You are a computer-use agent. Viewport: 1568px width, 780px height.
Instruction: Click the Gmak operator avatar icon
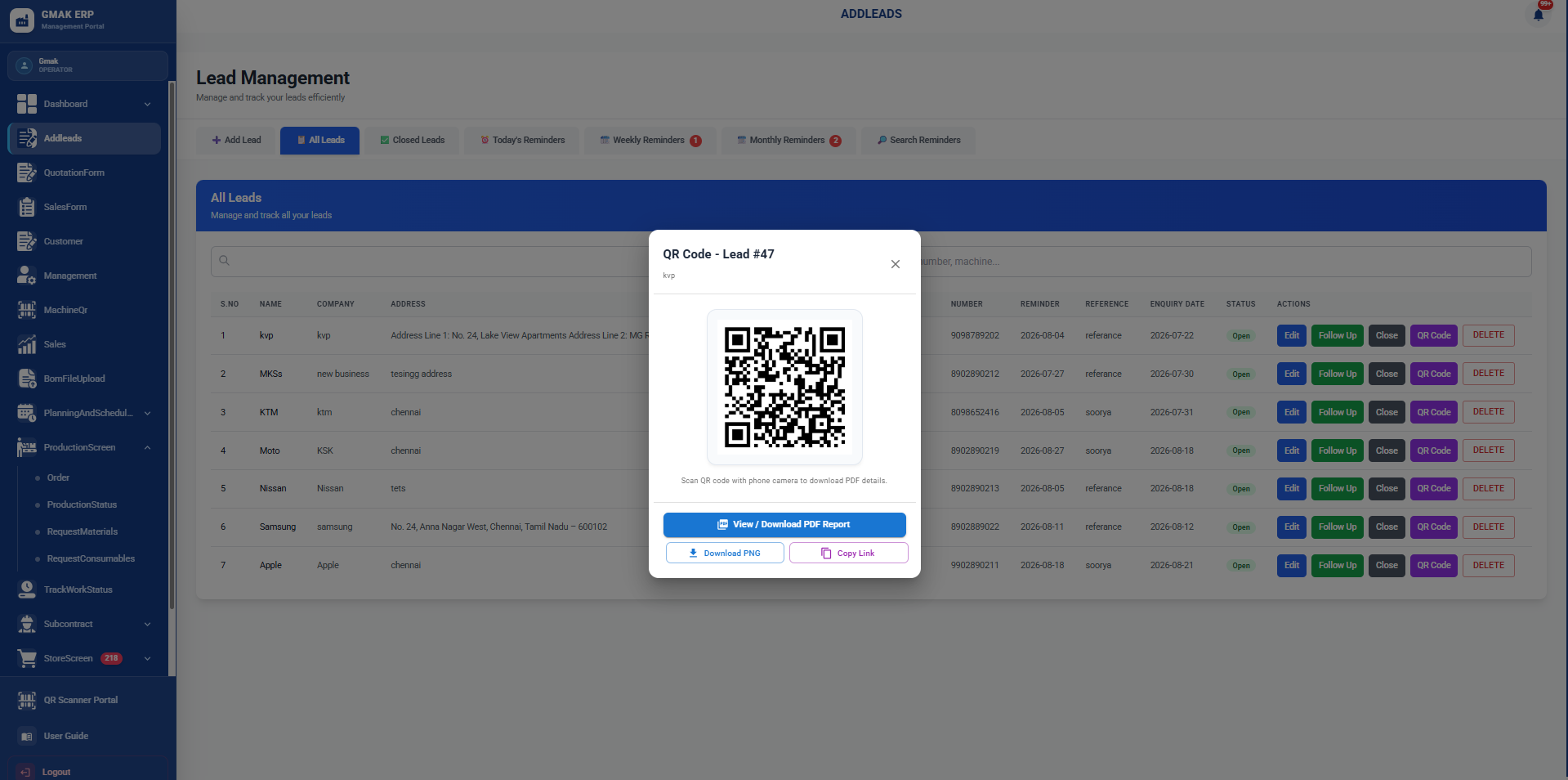25,65
